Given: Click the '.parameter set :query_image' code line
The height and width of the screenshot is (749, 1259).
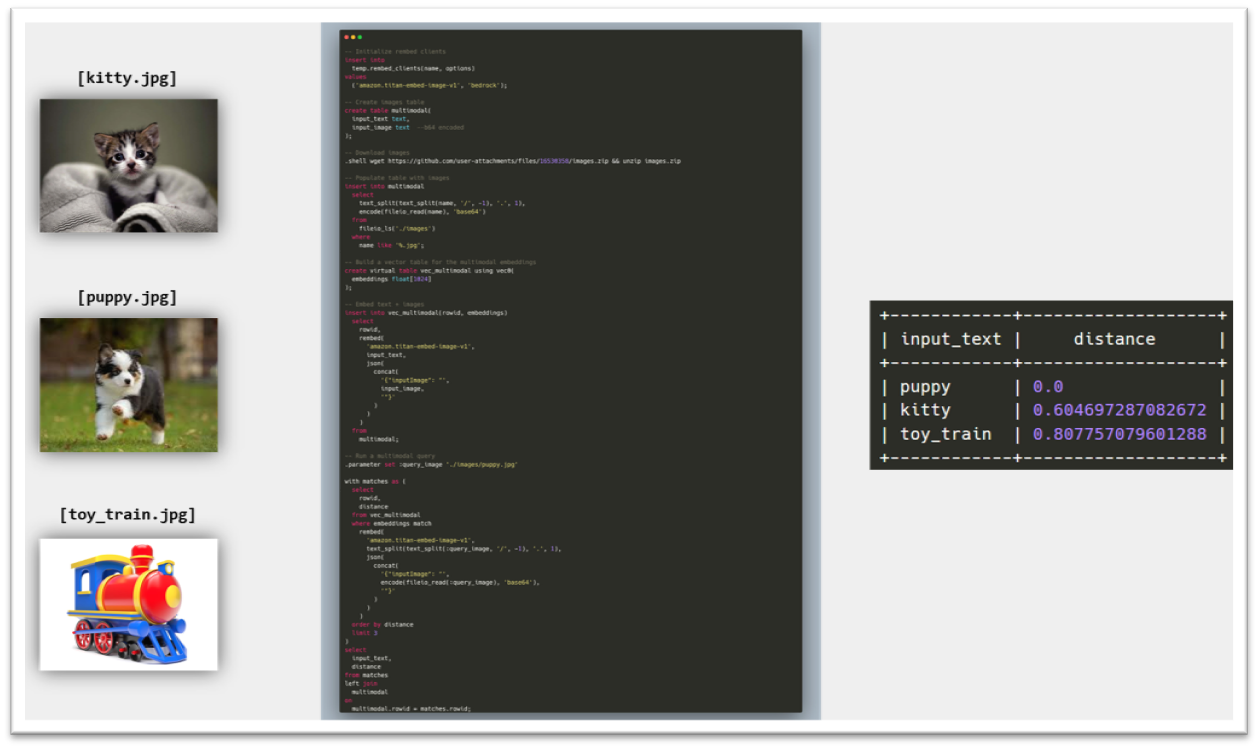Looking at the screenshot, I should click(x=432, y=464).
